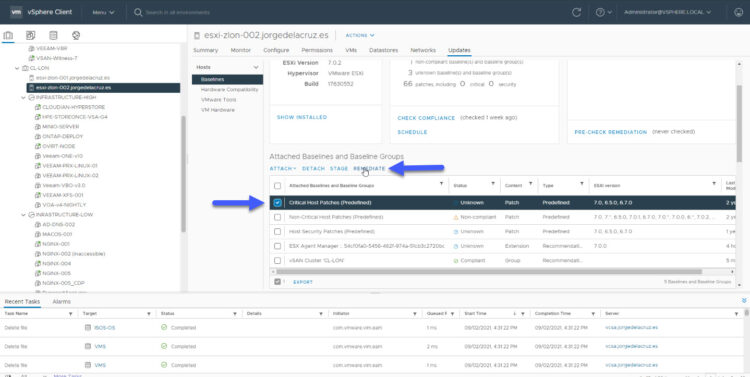Check the vSAN Cluster 'CL-LON' checkbox
This screenshot has height=377, width=750.
click(x=277, y=261)
